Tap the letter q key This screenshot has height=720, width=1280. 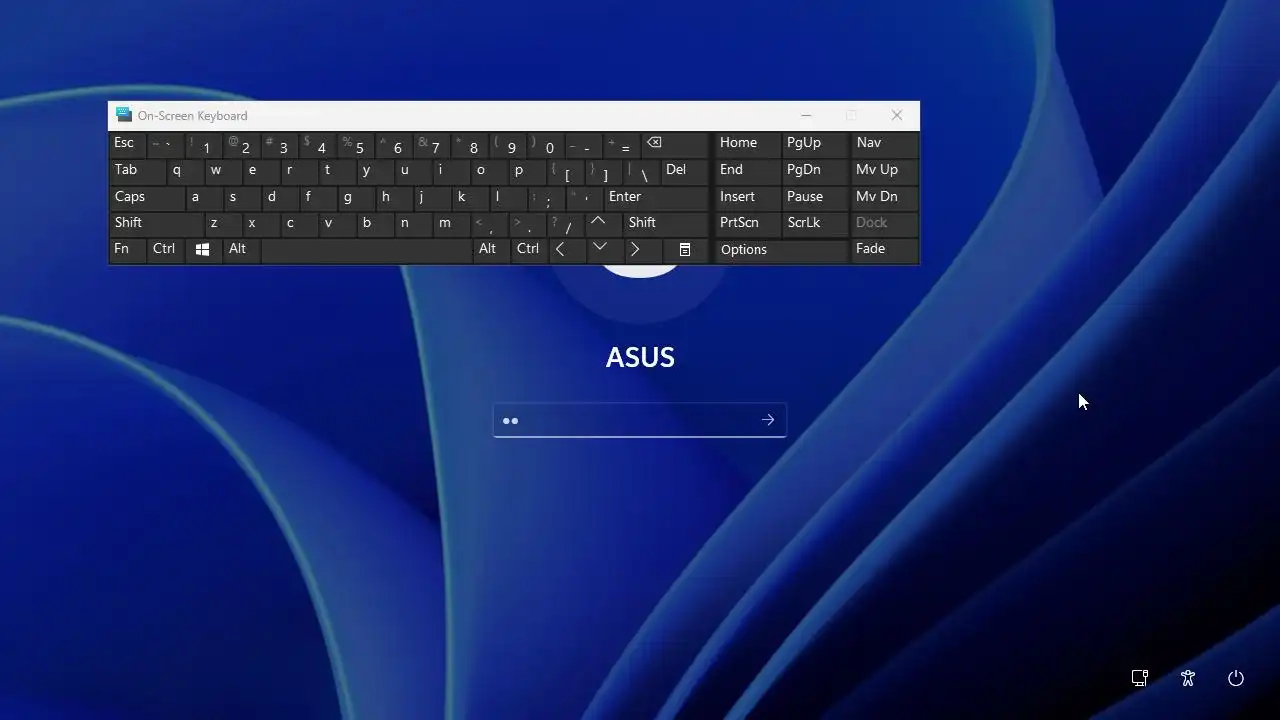pyautogui.click(x=184, y=170)
